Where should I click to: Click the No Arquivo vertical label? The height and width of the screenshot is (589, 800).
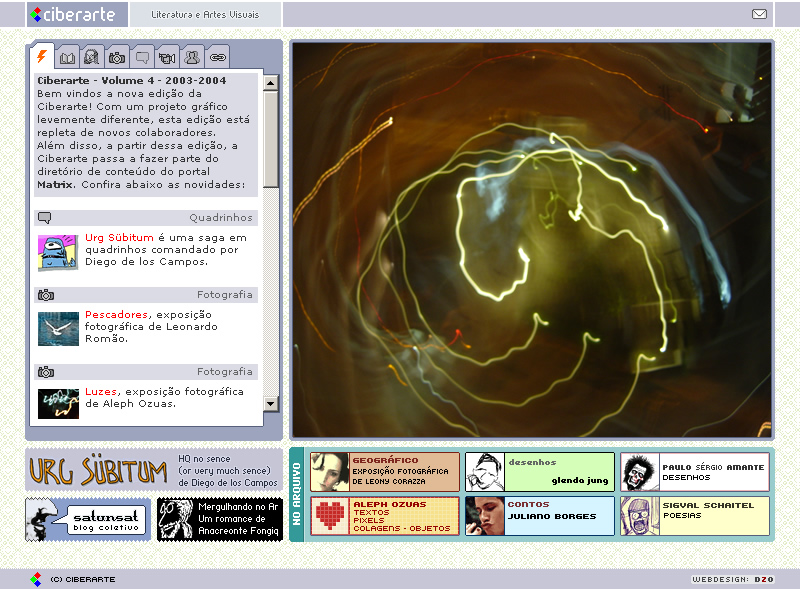(x=297, y=494)
